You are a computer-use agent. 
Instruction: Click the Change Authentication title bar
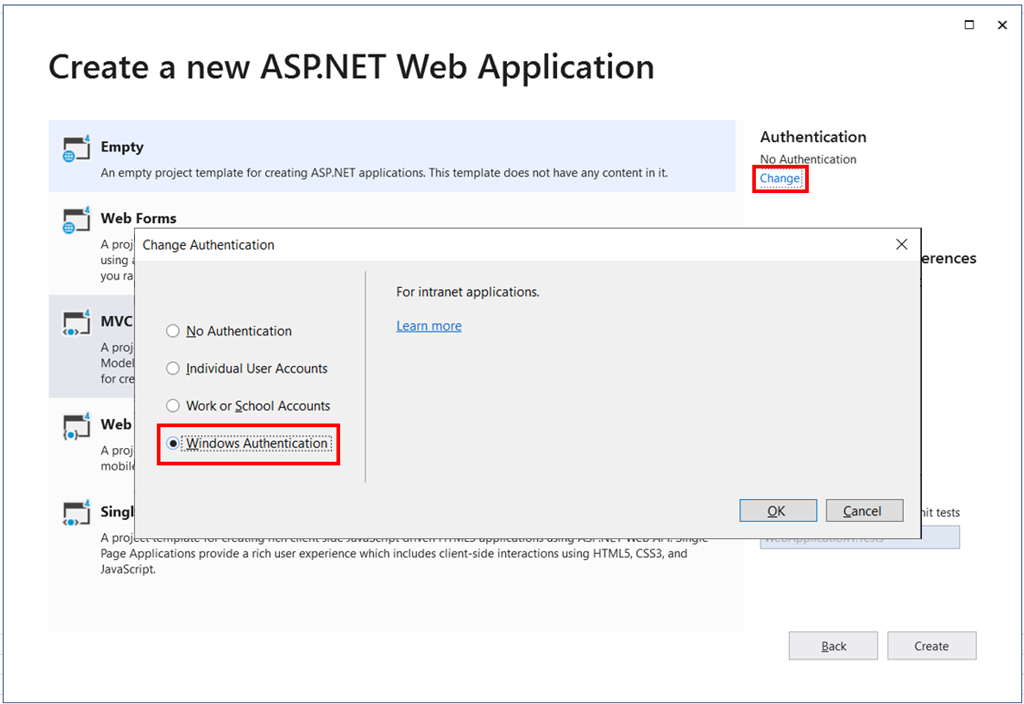tap(500, 244)
